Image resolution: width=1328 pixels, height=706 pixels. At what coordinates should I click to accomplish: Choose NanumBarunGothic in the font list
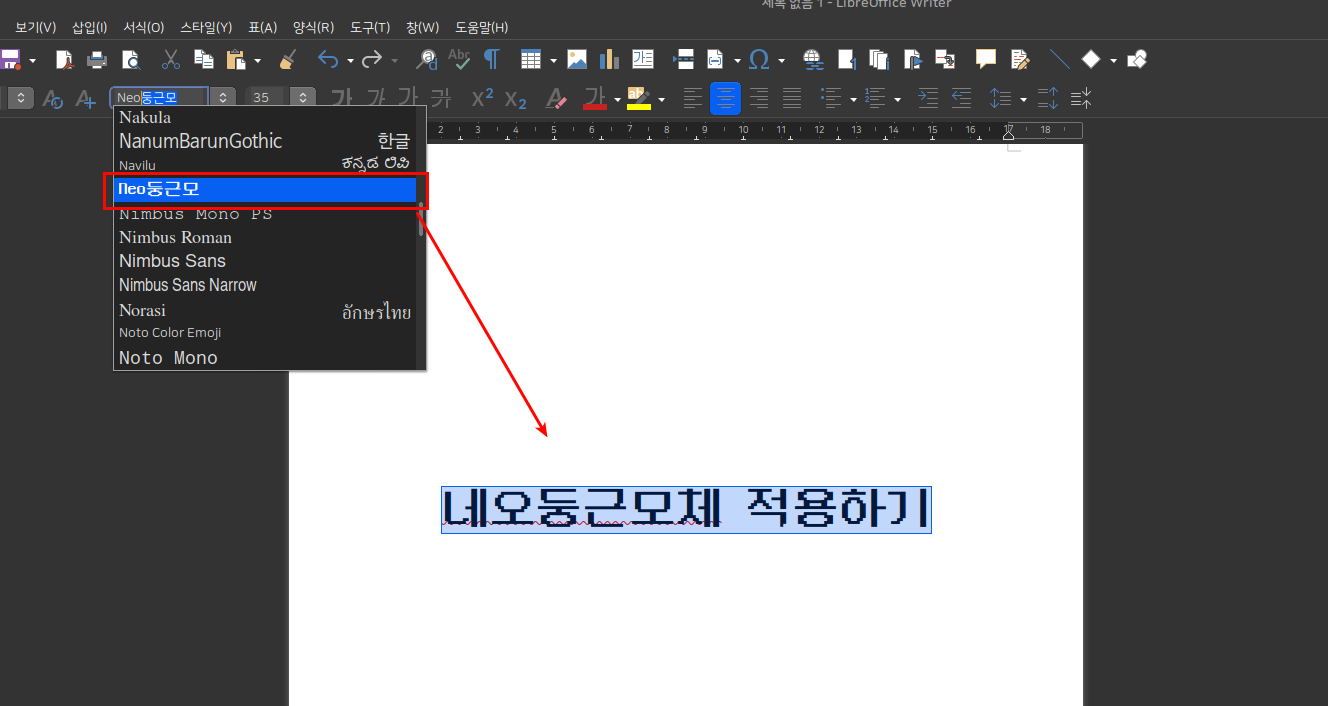click(x=200, y=141)
